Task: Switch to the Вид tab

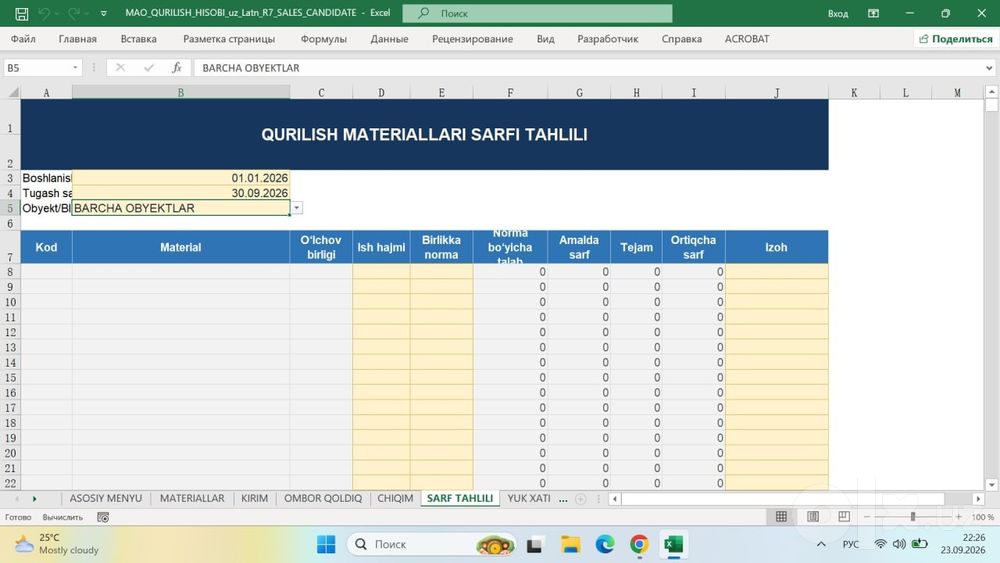Action: pos(545,39)
